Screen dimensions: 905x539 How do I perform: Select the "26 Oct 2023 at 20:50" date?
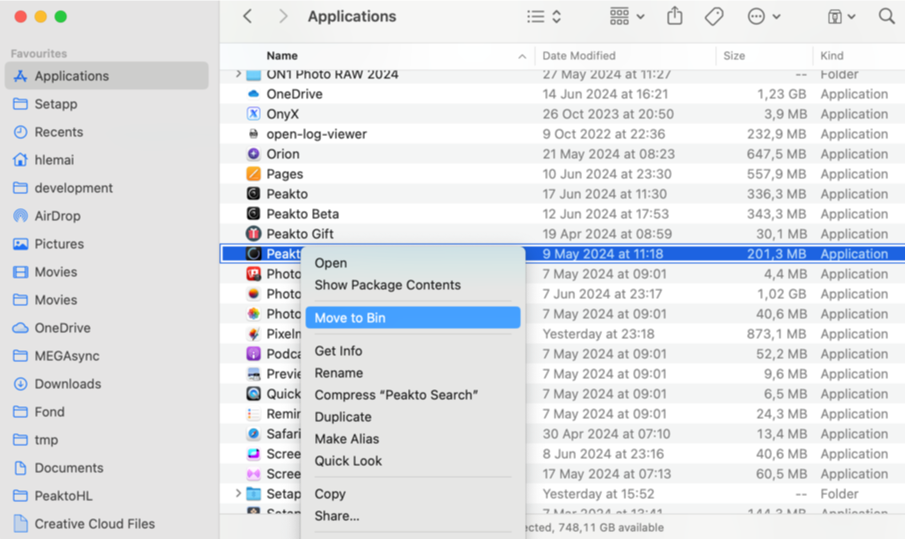[608, 114]
